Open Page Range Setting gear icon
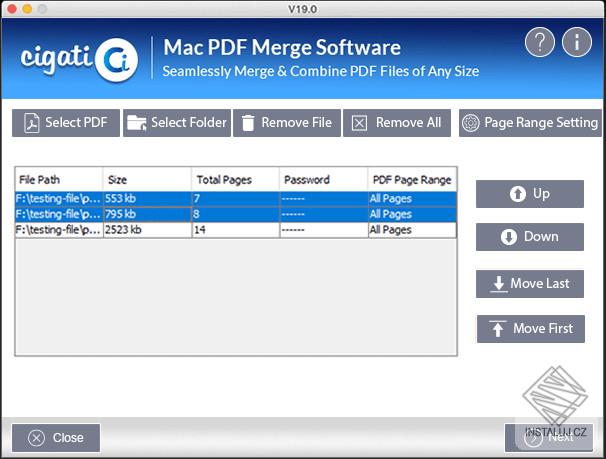The image size is (606, 459). [471, 123]
